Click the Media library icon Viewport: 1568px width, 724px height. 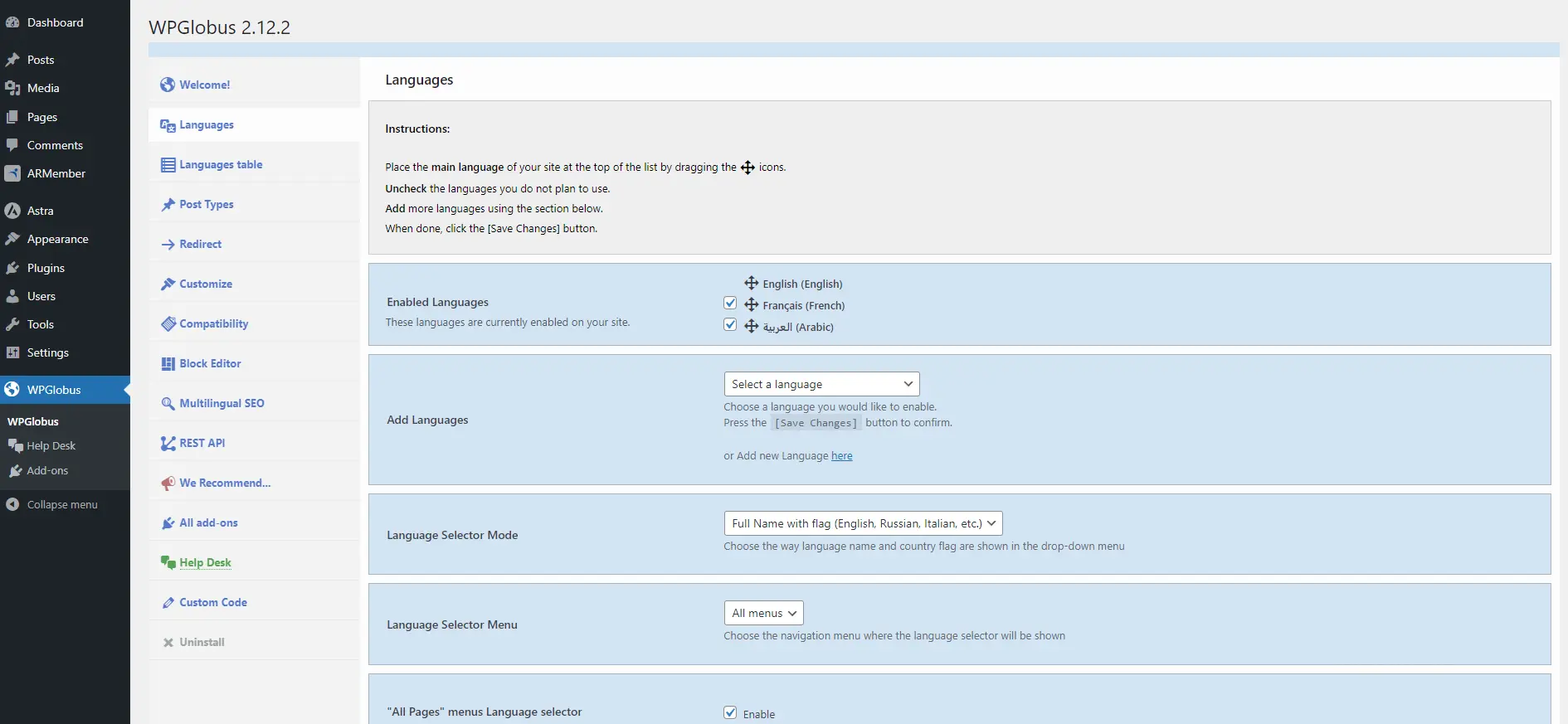pos(12,88)
